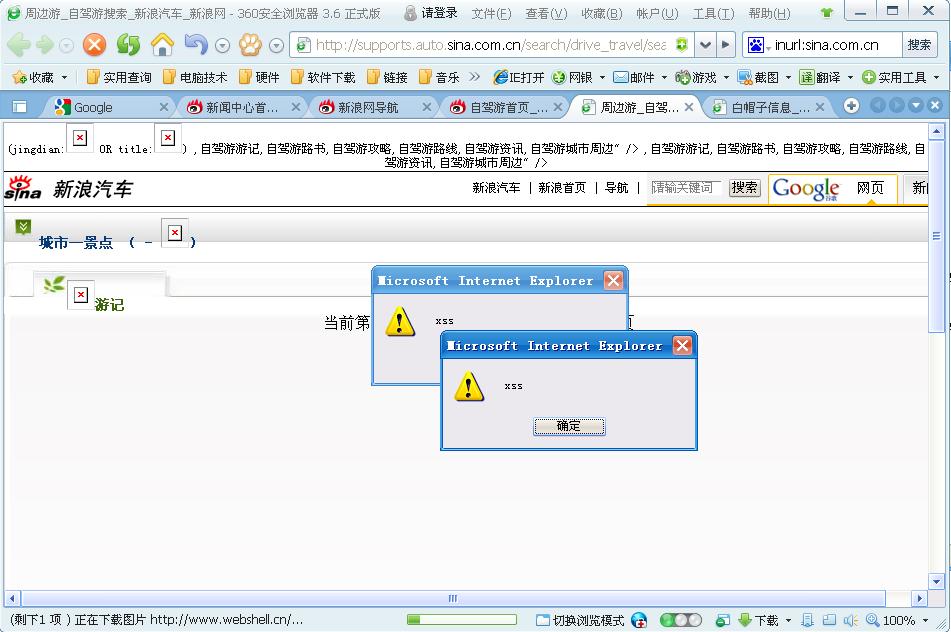Show more bookmarks with the double chevron
This screenshot has height=632, width=951.
tap(474, 77)
